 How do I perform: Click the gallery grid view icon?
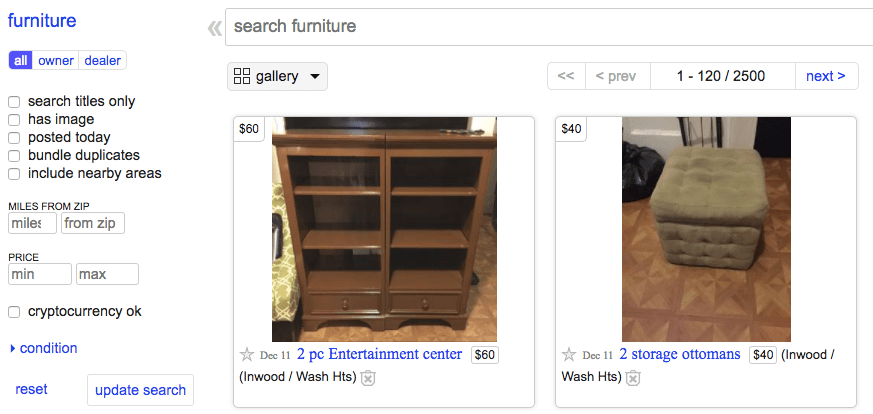pos(242,76)
